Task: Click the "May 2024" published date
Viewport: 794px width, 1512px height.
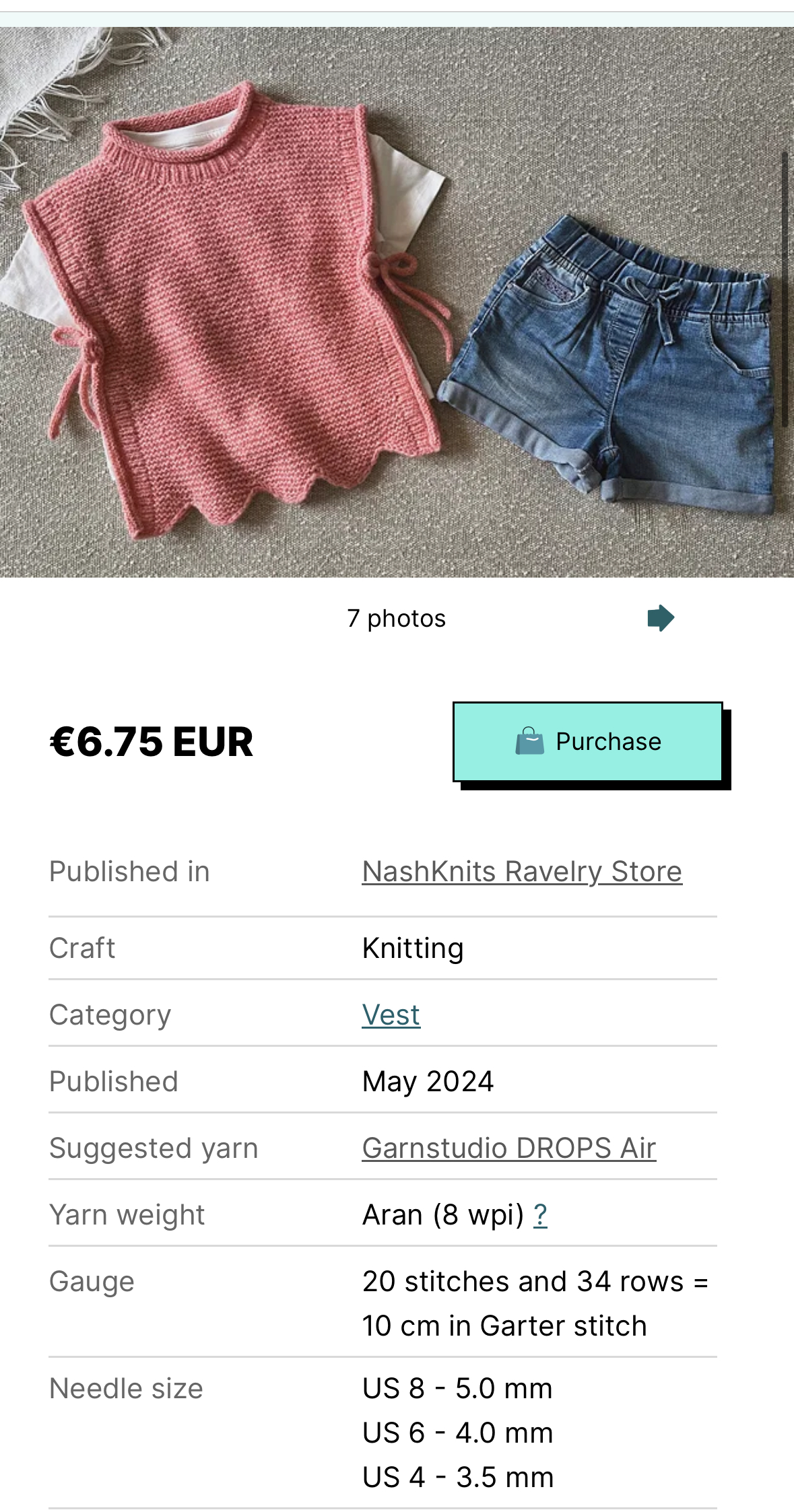Action: [x=428, y=1082]
